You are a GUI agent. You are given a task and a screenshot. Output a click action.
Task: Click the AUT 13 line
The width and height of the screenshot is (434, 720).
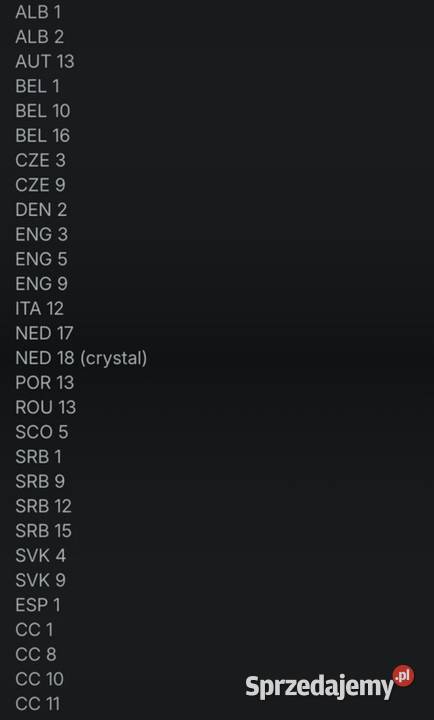click(45, 62)
